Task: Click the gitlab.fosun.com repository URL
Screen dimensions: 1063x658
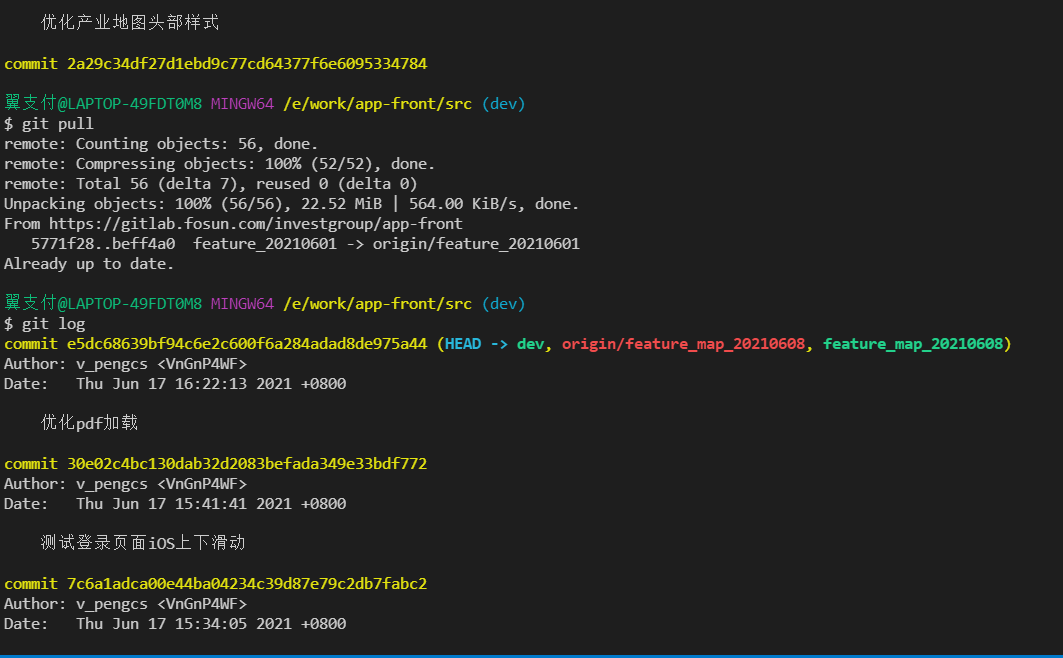Action: click(x=256, y=224)
